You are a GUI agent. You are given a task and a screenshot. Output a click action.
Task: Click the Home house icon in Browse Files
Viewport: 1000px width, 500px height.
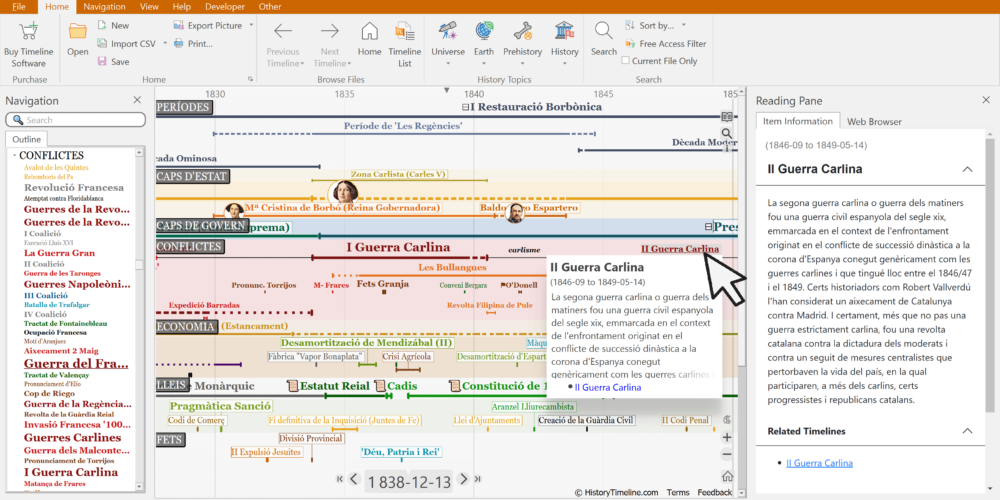pyautogui.click(x=369, y=31)
